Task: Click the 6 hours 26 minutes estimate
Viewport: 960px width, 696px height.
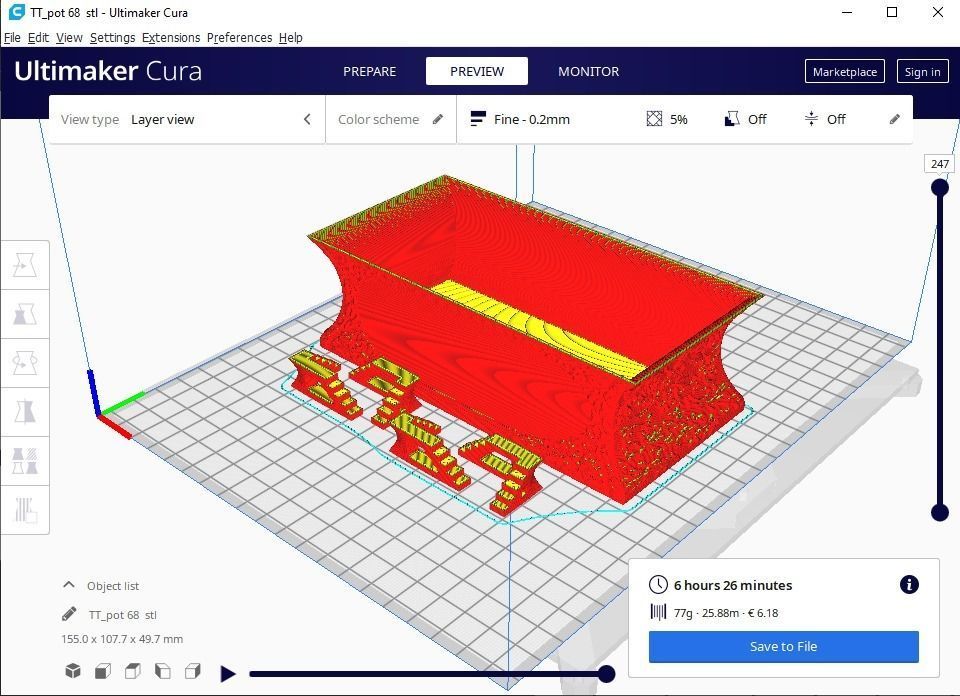Action: click(x=733, y=585)
